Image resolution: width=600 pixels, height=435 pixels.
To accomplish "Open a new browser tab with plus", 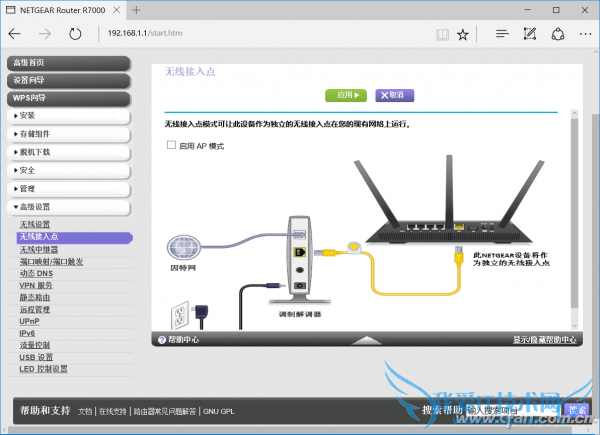I will tap(136, 10).
